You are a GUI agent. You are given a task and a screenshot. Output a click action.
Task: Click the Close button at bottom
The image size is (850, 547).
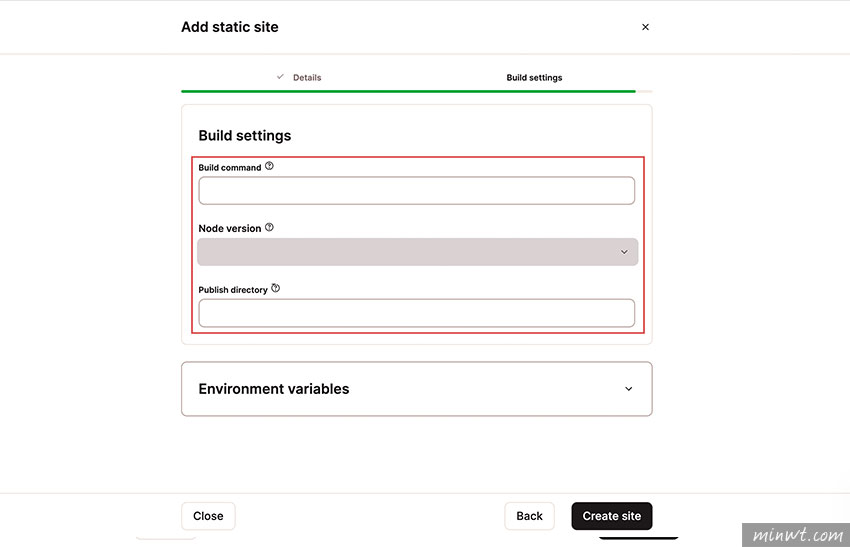point(208,516)
